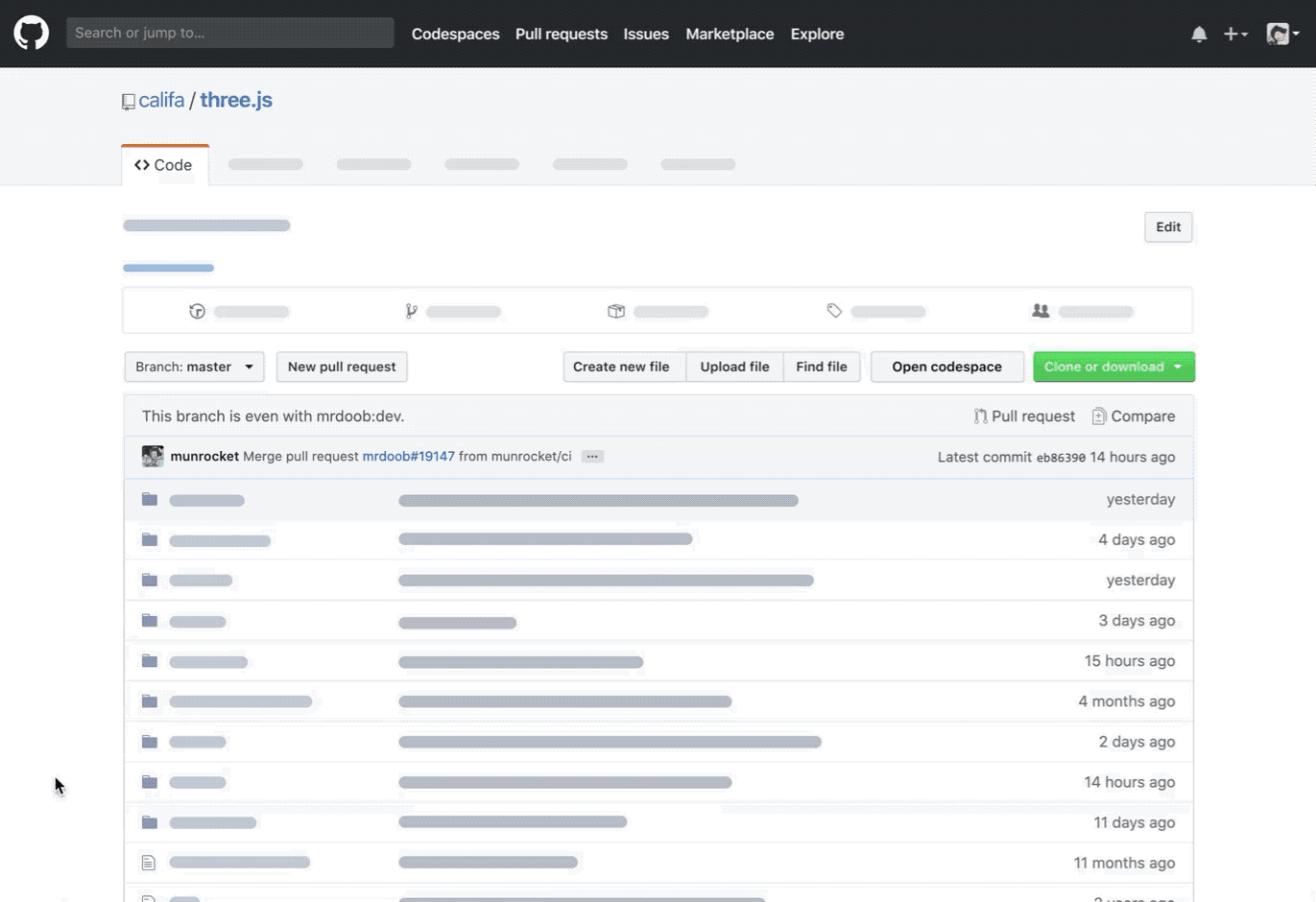
Task: Open the mrdoob#19147 pull request link
Action: click(x=409, y=457)
